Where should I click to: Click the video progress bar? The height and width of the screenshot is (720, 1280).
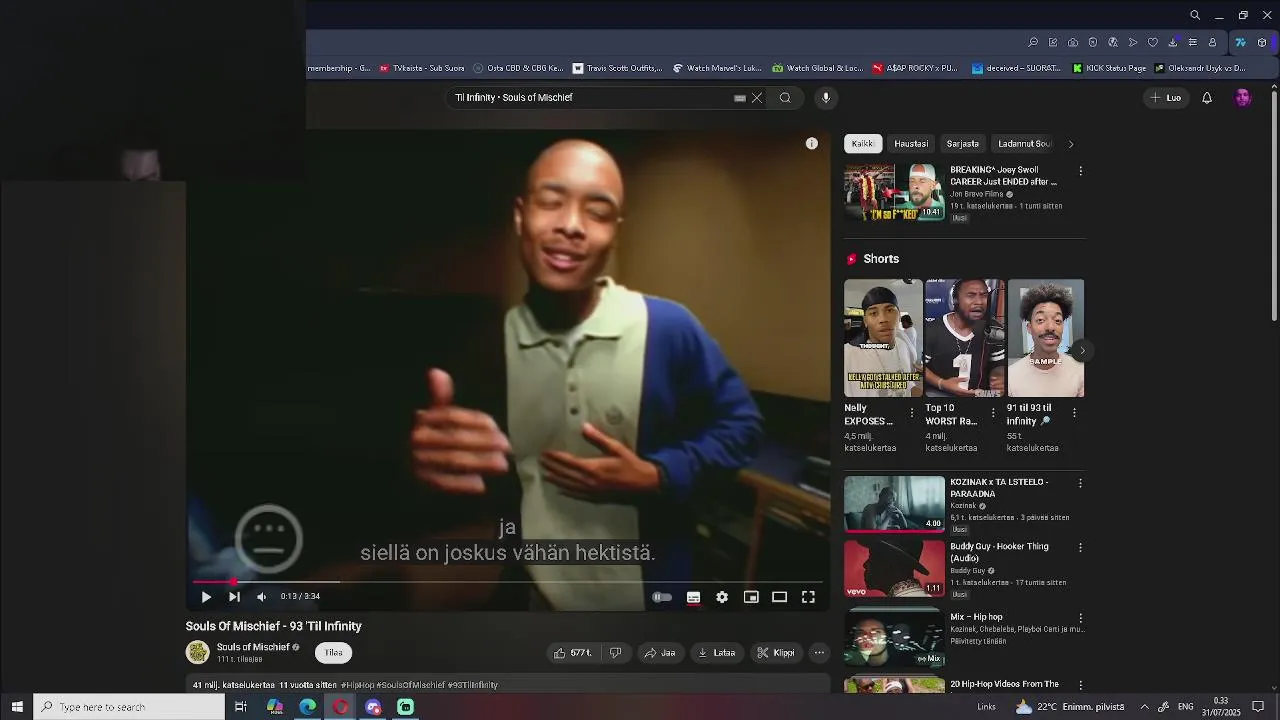(508, 581)
